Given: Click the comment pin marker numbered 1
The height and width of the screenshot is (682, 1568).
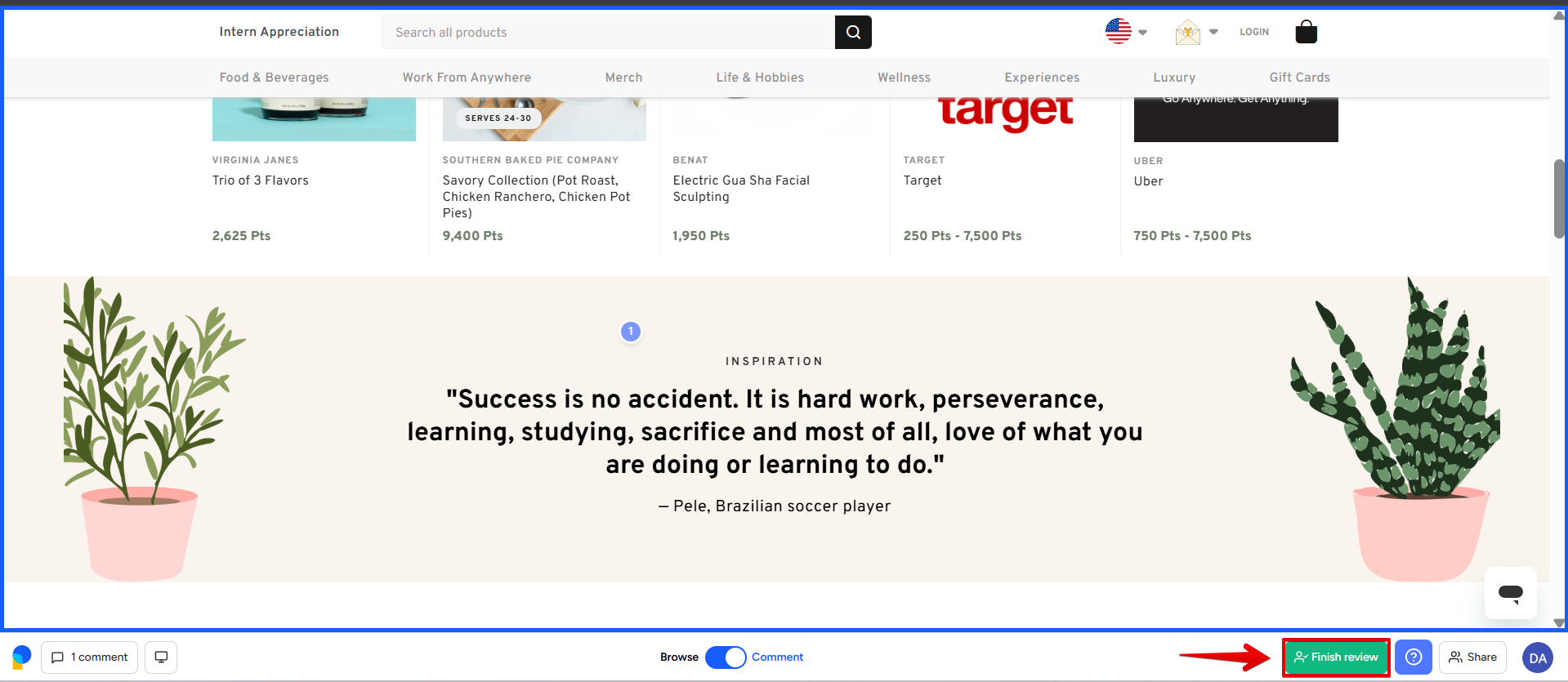Looking at the screenshot, I should (630, 332).
